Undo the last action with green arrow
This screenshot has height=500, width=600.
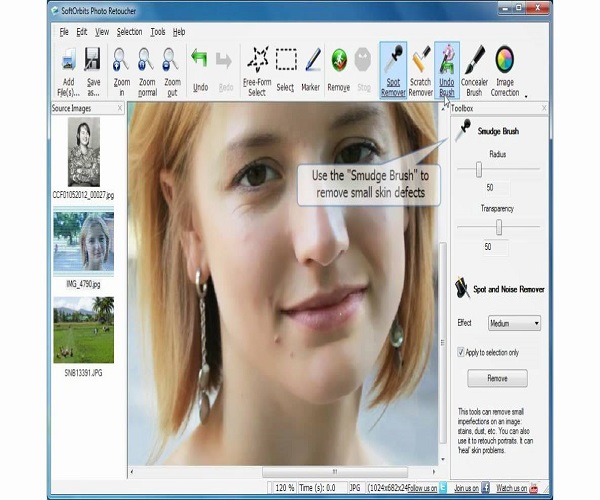coord(200,60)
